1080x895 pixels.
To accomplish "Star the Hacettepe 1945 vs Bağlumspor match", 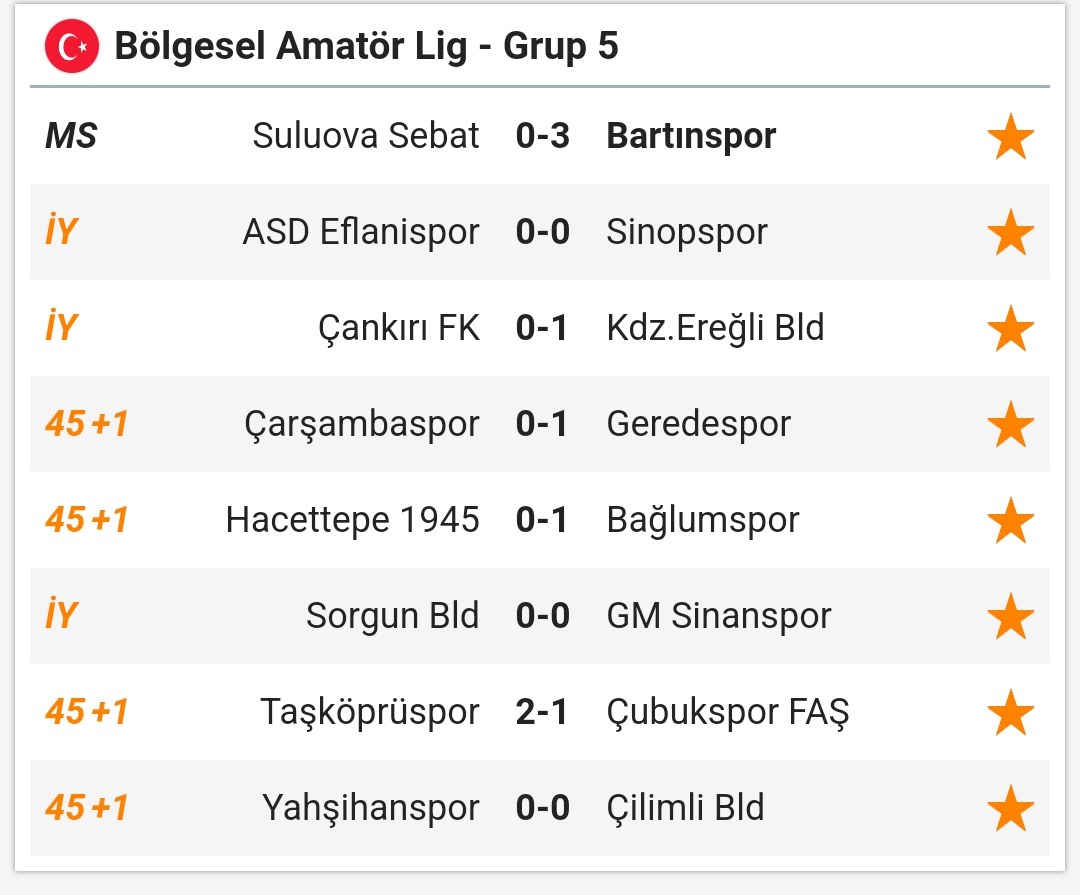I will coord(1010,519).
